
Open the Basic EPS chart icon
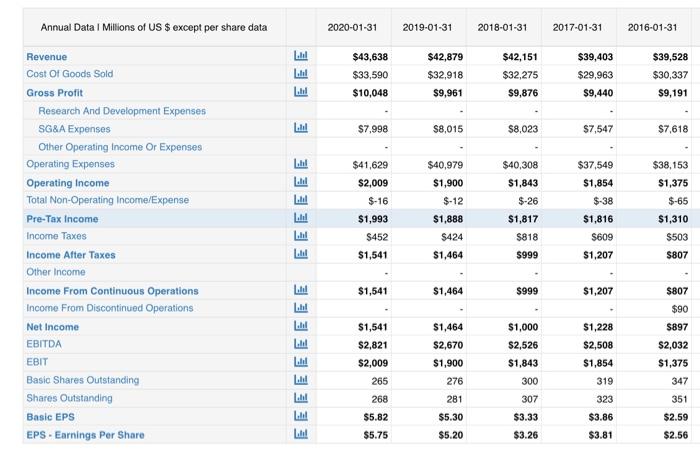(301, 416)
